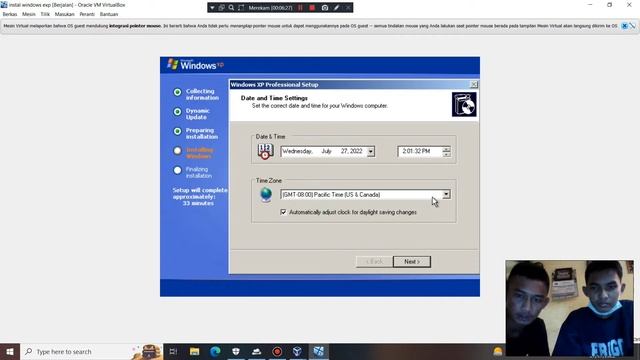Open the Masukan menu

tap(64, 14)
